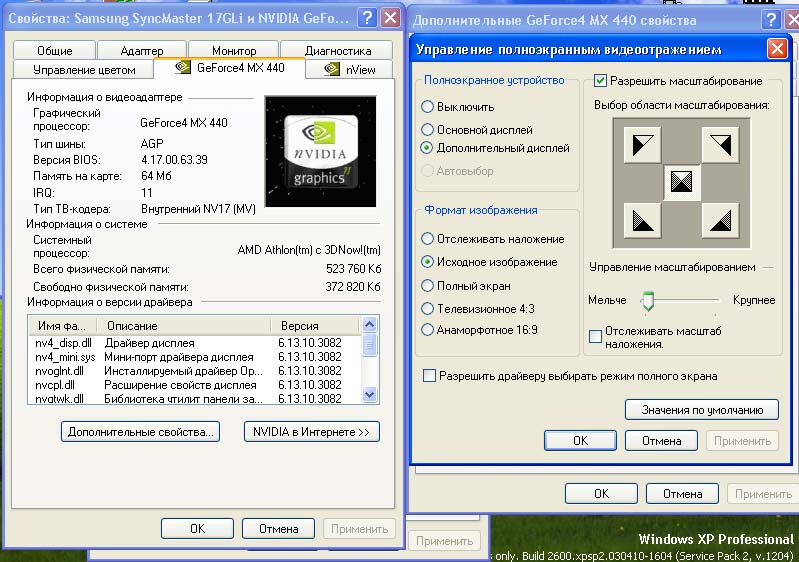Switch to the nView tab
This screenshot has height=562, width=799.
(350, 69)
